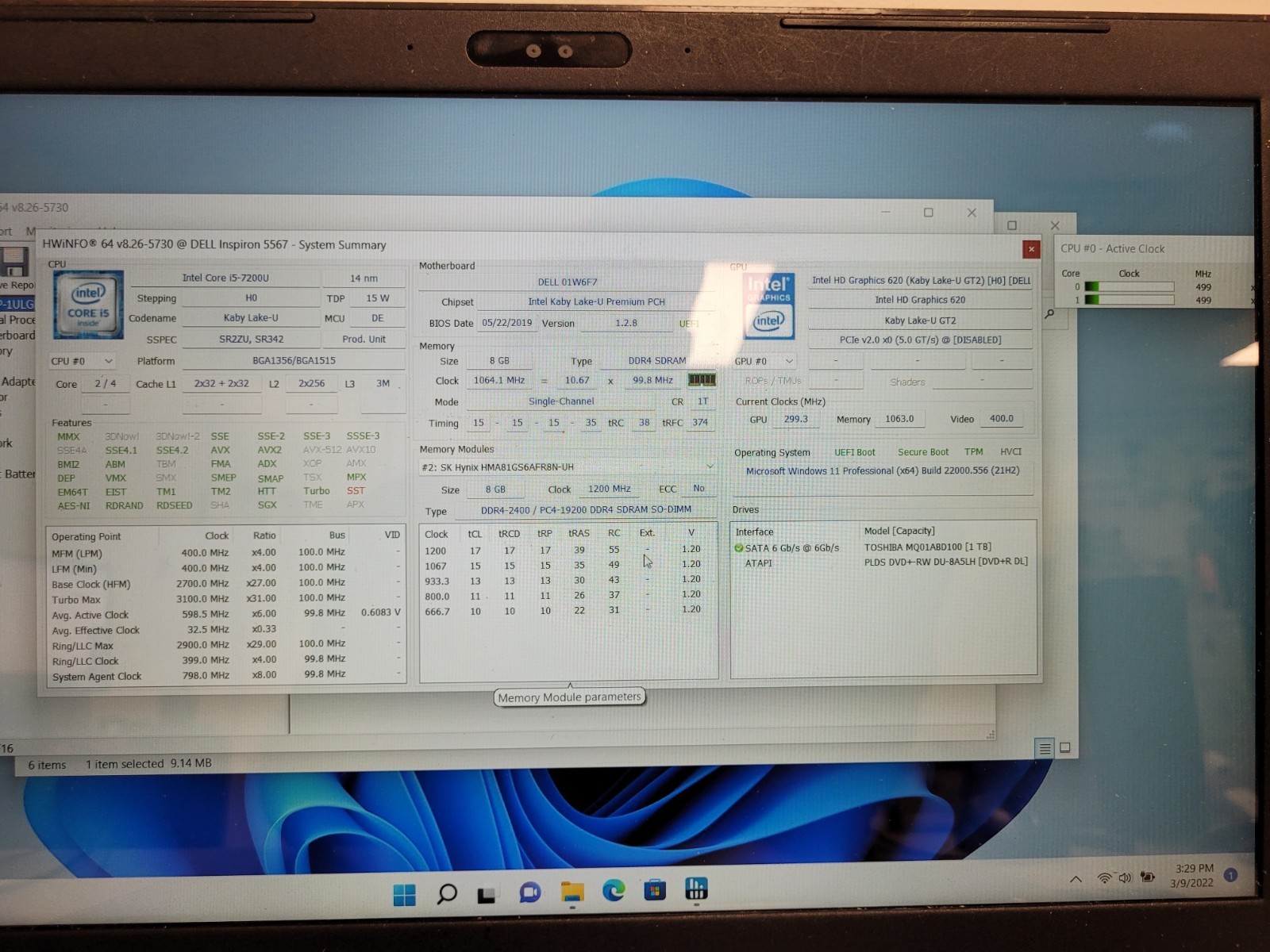The image size is (1270, 952).
Task: Open Task View from the taskbar
Action: pos(487,895)
